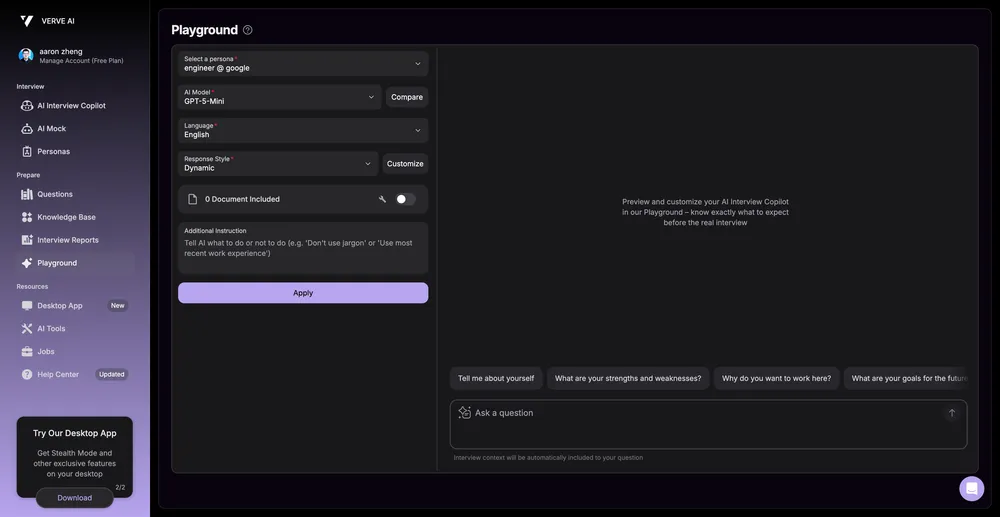Image resolution: width=1000 pixels, height=517 pixels.
Task: Click the AI Tools sidebar icon
Action: [x=28, y=329]
